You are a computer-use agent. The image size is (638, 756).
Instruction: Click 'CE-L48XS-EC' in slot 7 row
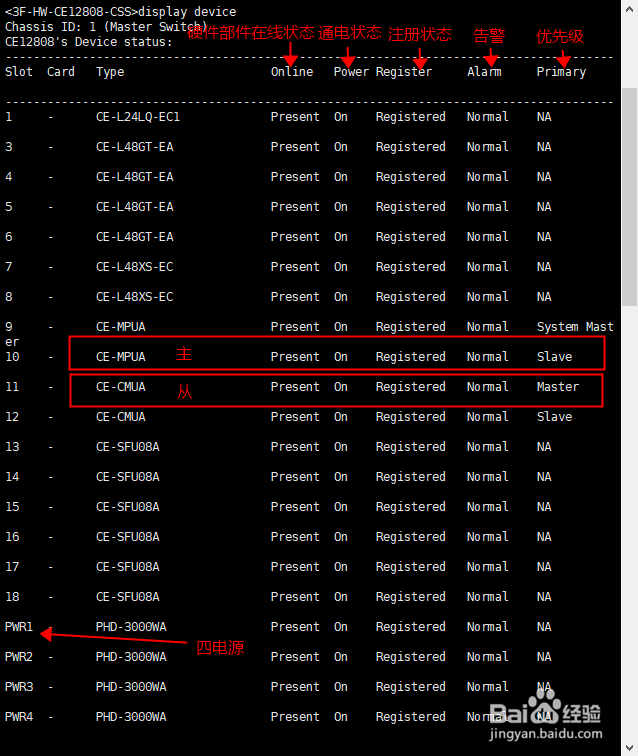coord(135,267)
